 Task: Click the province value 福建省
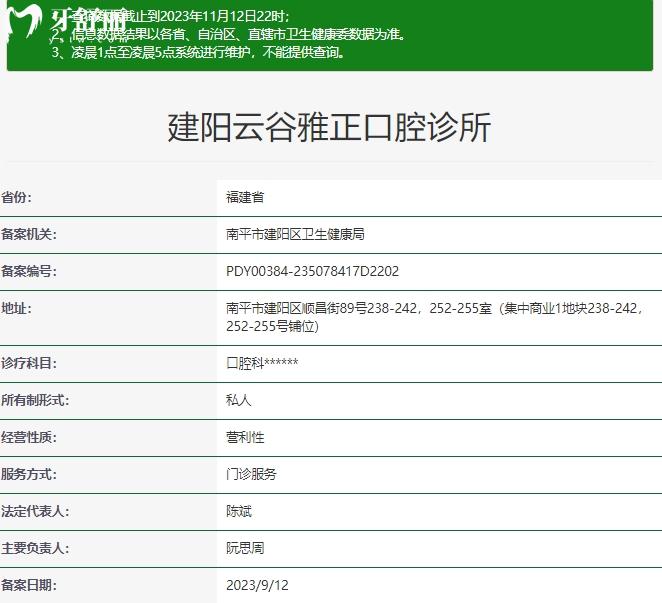click(245, 198)
